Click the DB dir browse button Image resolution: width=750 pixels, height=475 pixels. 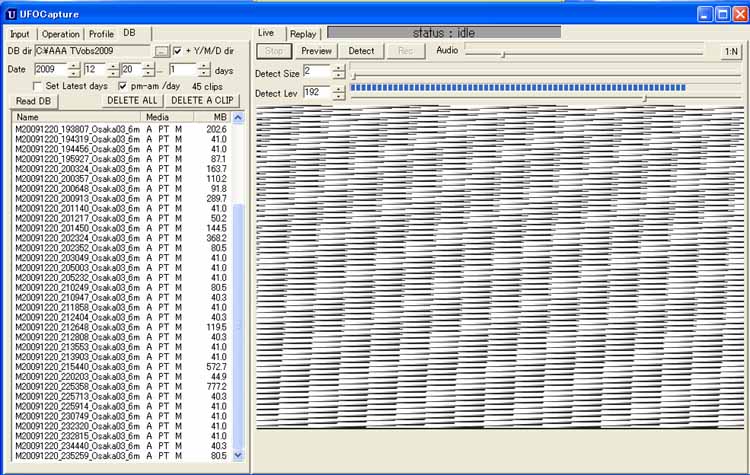point(162,51)
